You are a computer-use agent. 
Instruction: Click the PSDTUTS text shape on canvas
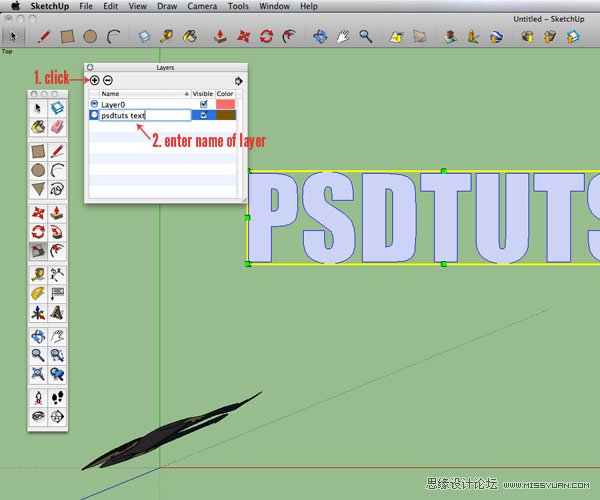tap(423, 217)
